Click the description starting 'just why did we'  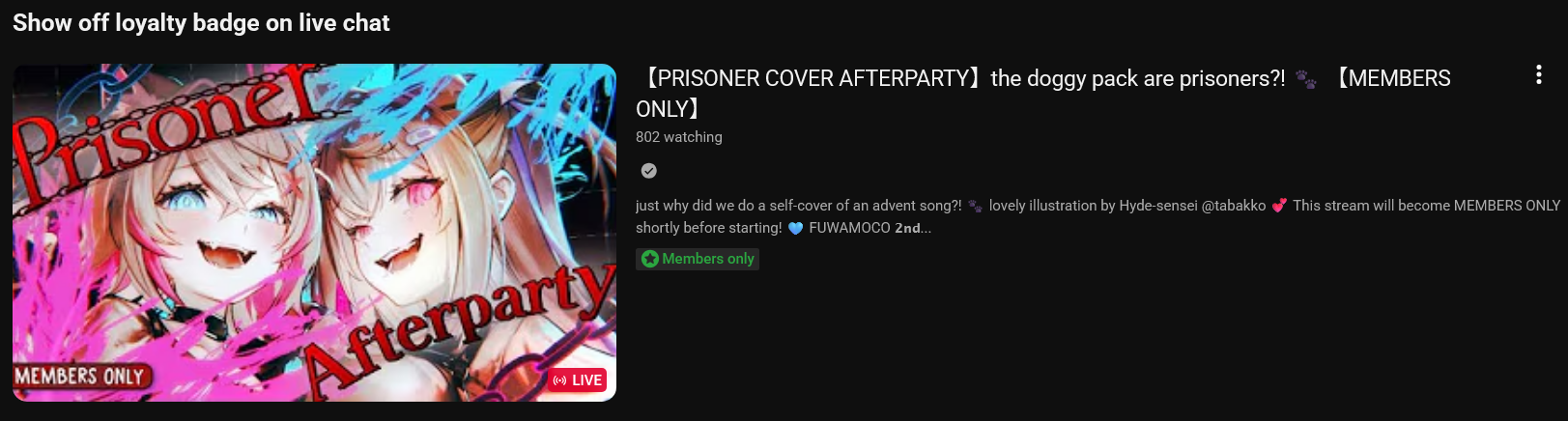coord(1098,217)
